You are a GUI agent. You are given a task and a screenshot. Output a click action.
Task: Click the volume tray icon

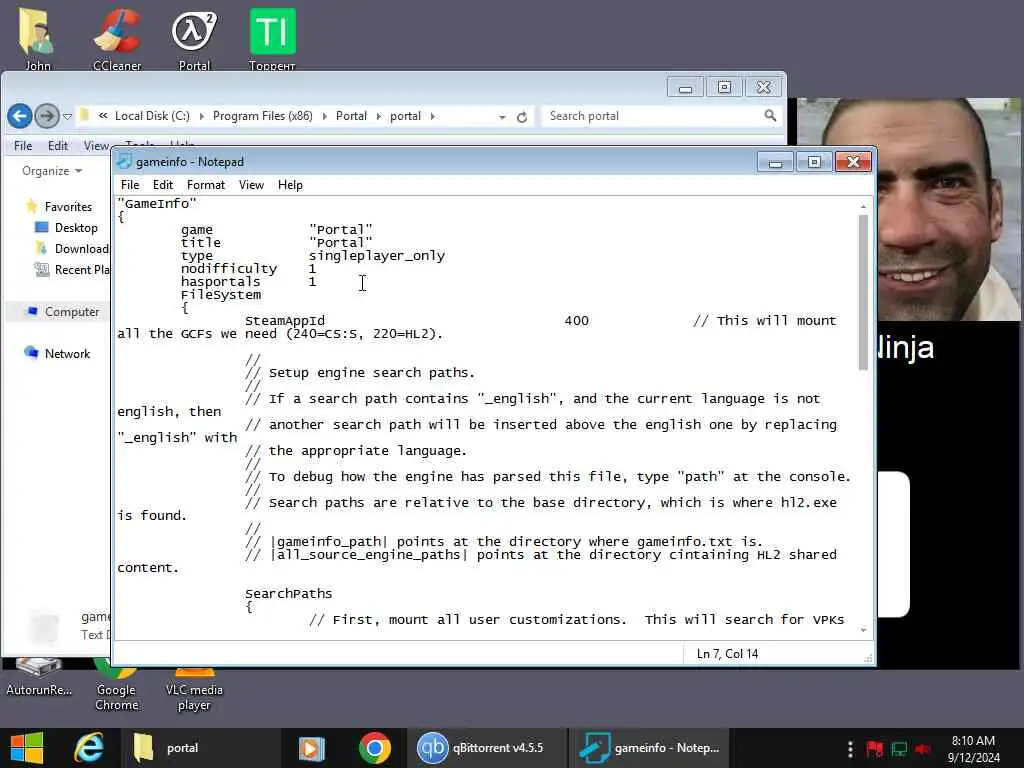click(923, 749)
